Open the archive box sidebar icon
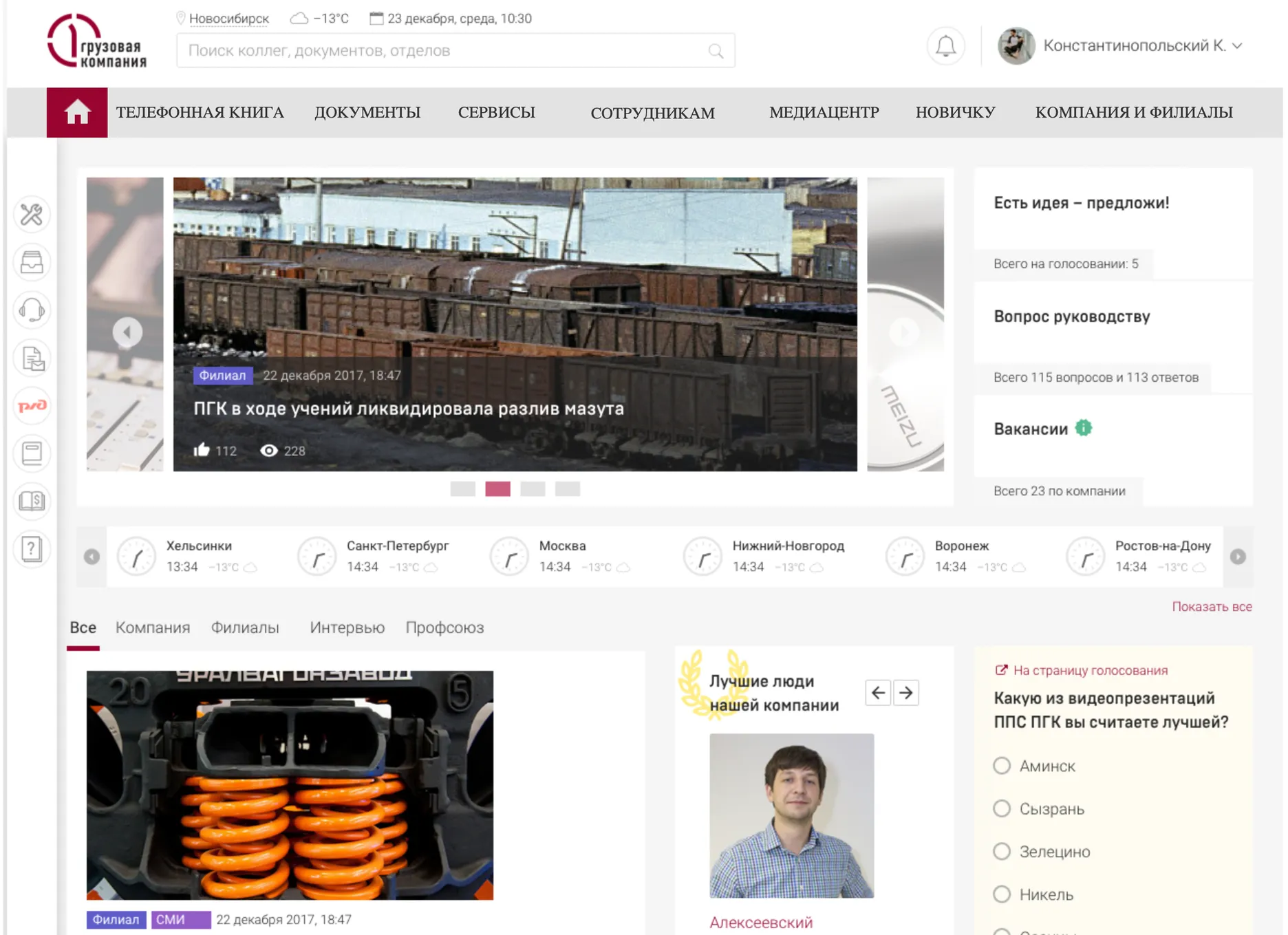Screen dimensions: 1288x935 pyautogui.click(x=32, y=453)
